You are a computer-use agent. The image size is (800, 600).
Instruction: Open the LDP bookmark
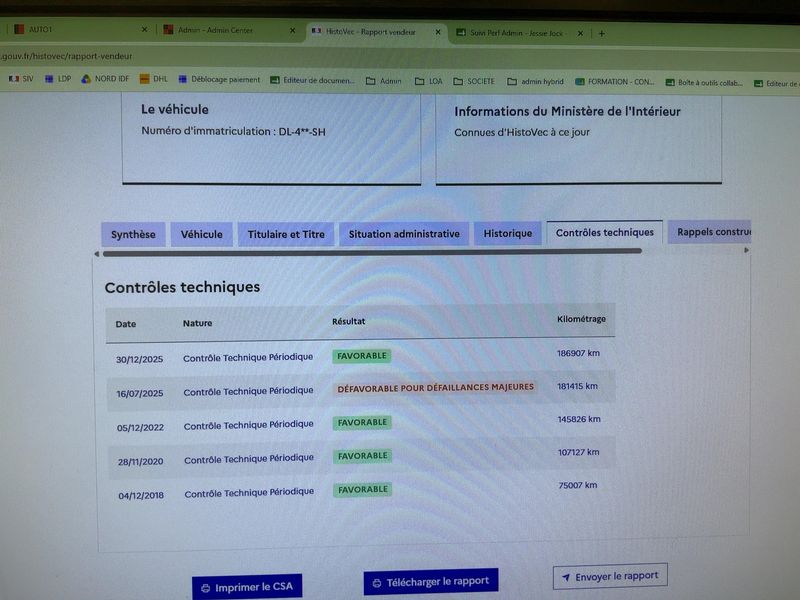(58, 79)
